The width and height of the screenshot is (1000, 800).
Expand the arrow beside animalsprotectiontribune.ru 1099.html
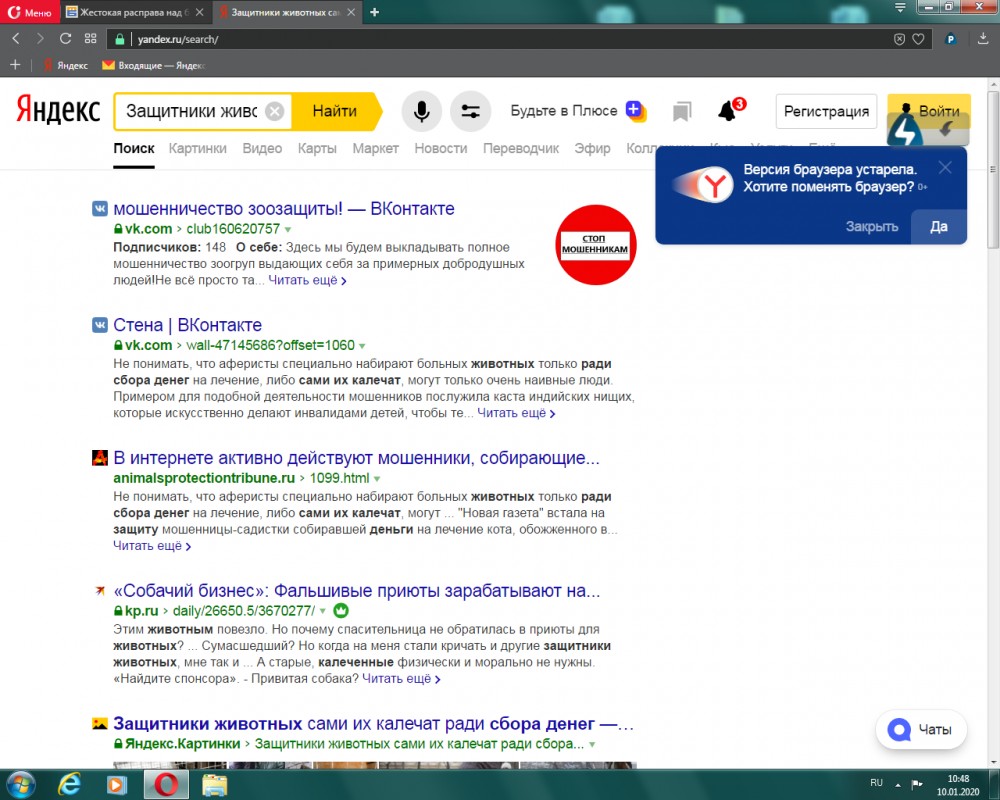(377, 479)
